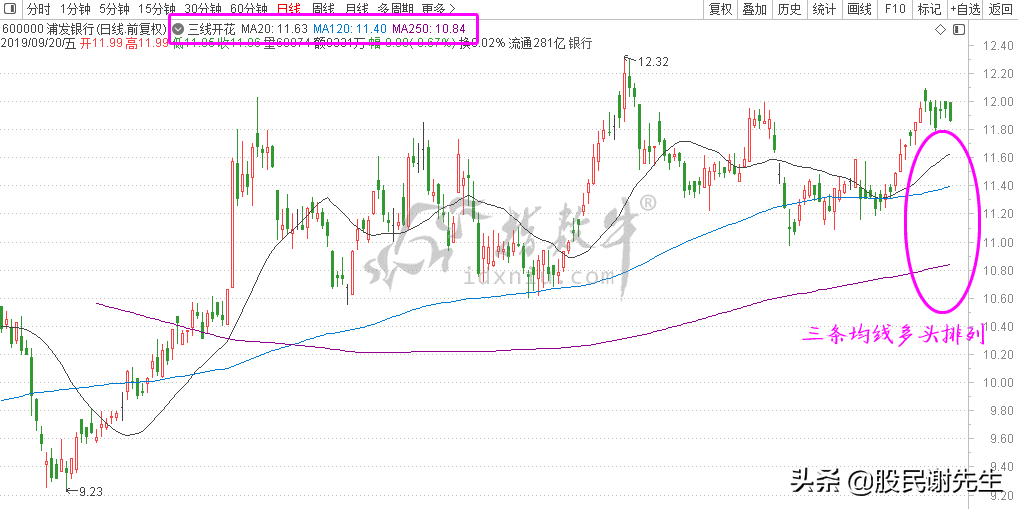Click the MA120: 11.40 label
The image size is (1018, 509).
click(x=350, y=29)
